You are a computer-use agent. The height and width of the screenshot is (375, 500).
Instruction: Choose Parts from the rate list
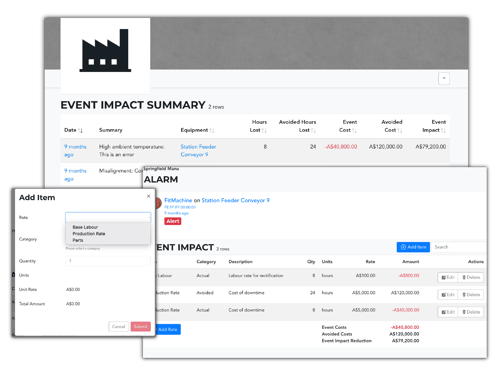point(78,240)
